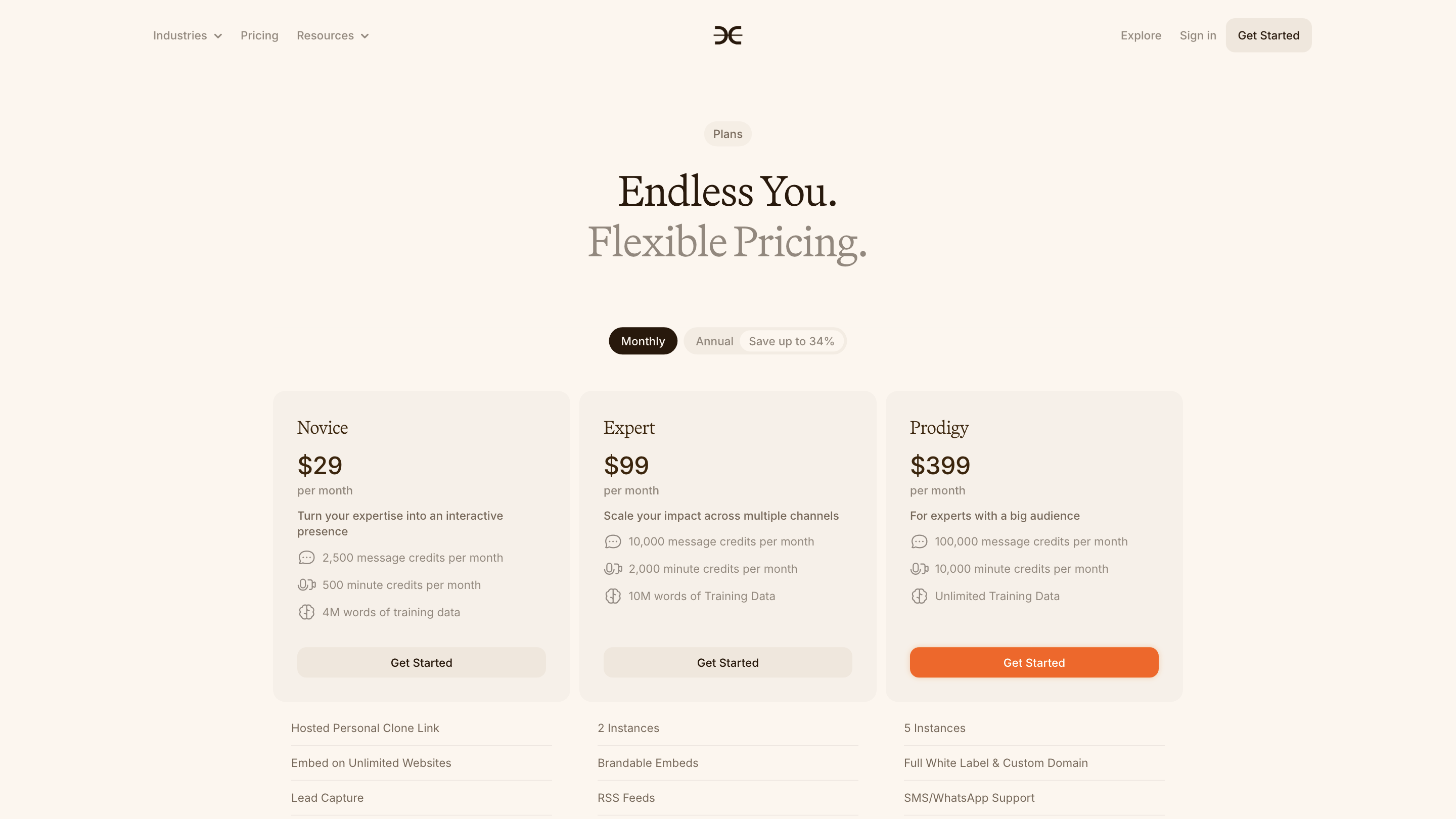The width and height of the screenshot is (1456, 819).
Task: Click the center logo icon in header
Action: pyautogui.click(x=727, y=35)
